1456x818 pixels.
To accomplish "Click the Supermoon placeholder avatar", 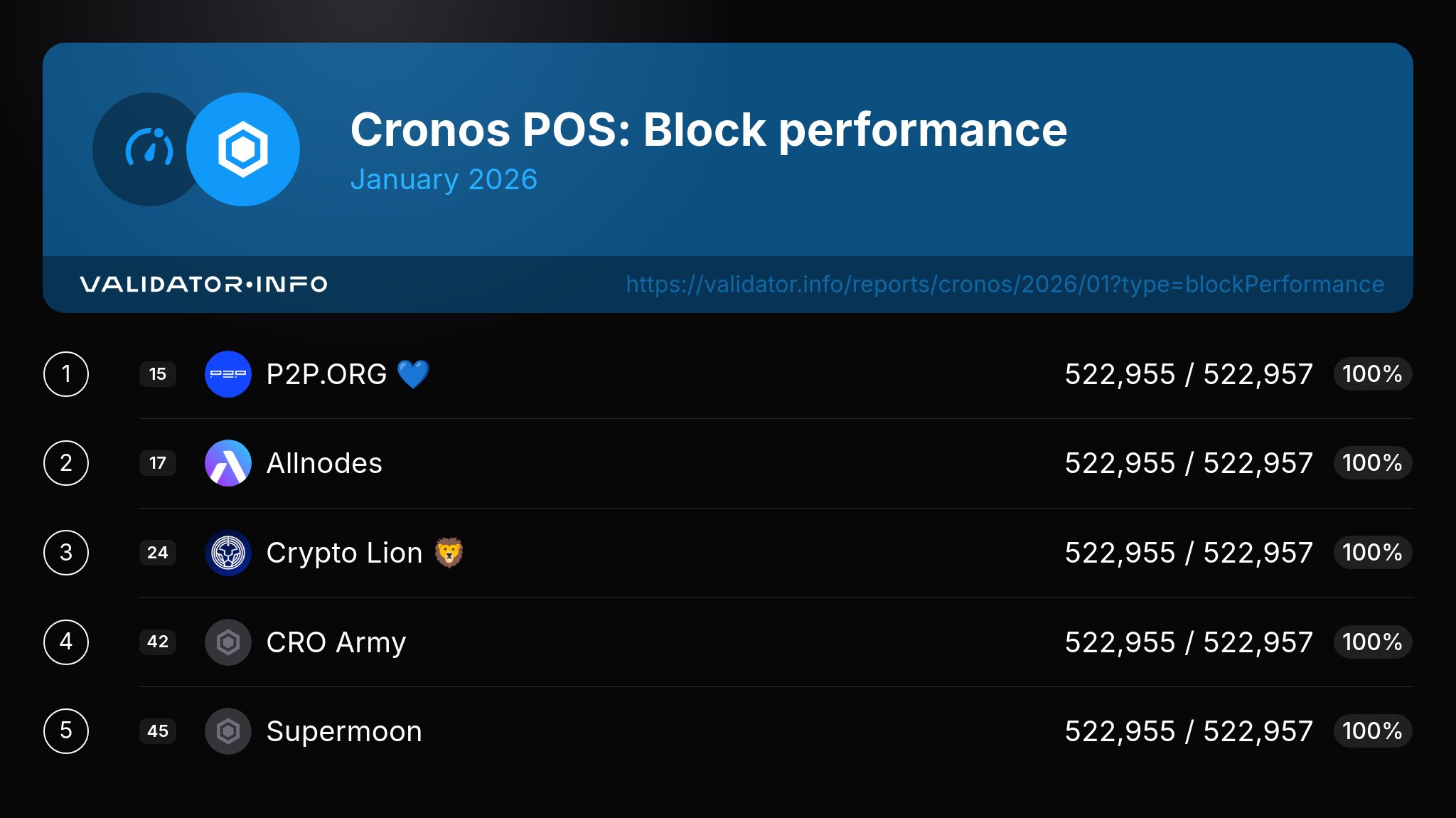I will (x=228, y=731).
